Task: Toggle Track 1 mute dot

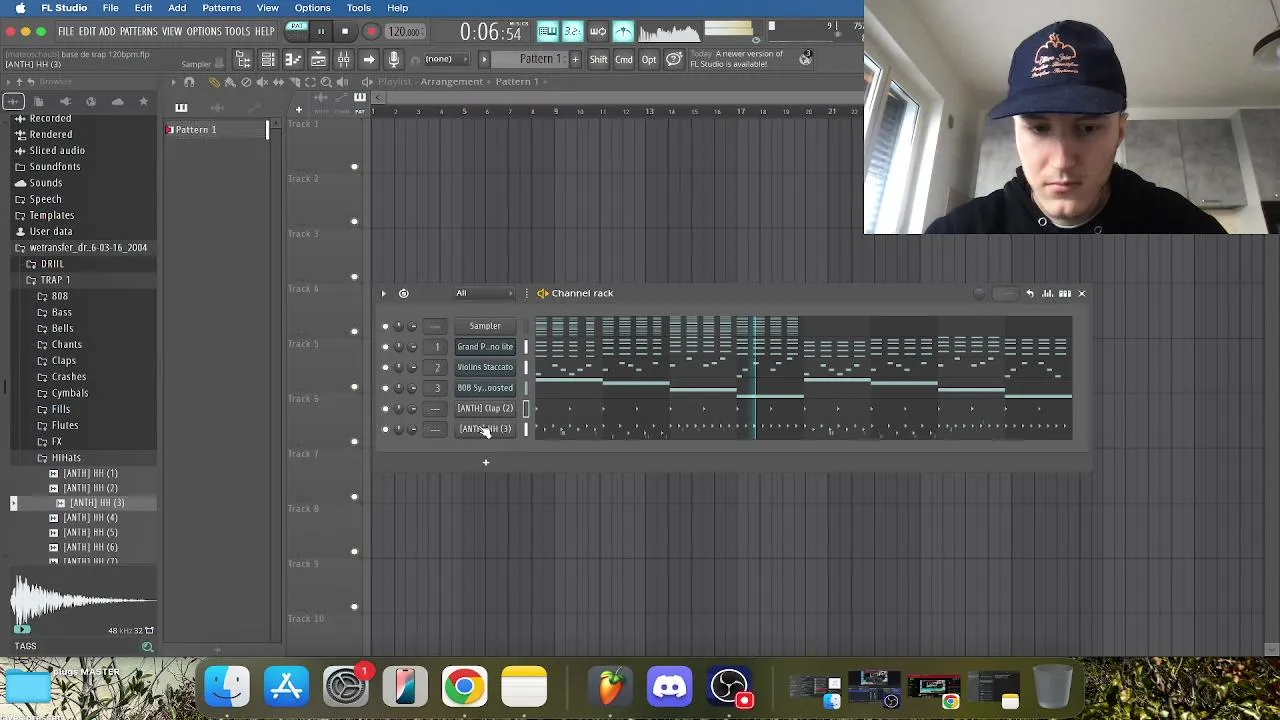Action: point(354,167)
